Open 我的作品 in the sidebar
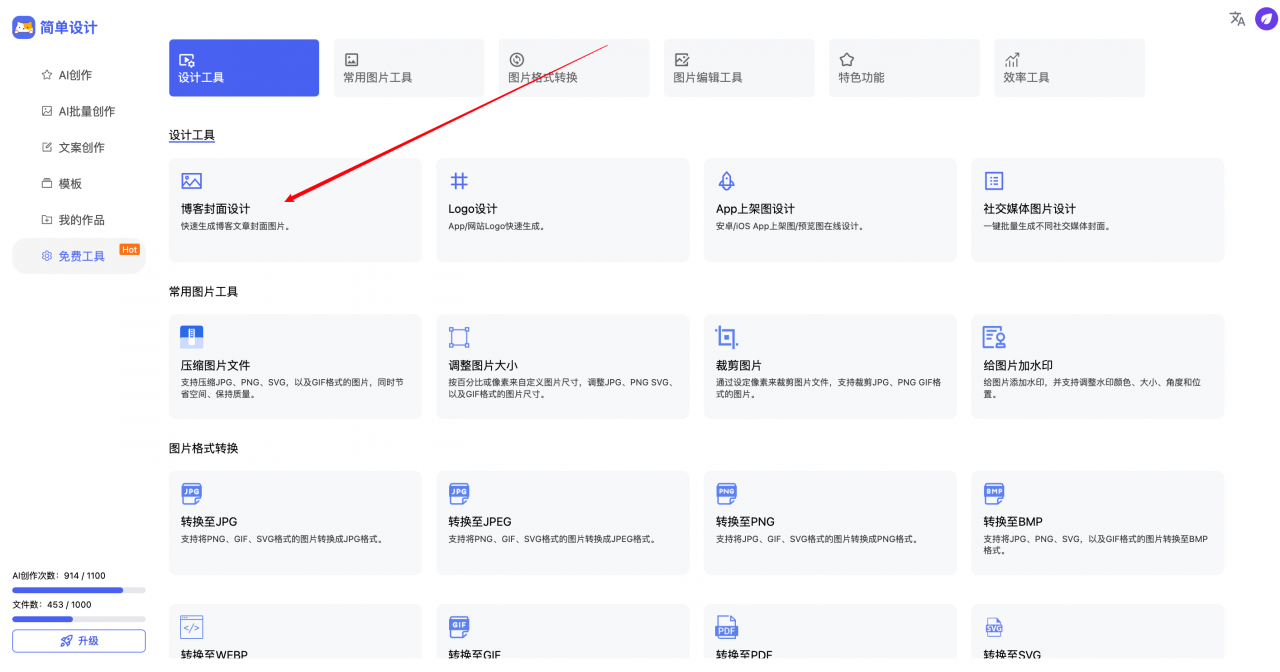1280x672 pixels. pyautogui.click(x=79, y=219)
